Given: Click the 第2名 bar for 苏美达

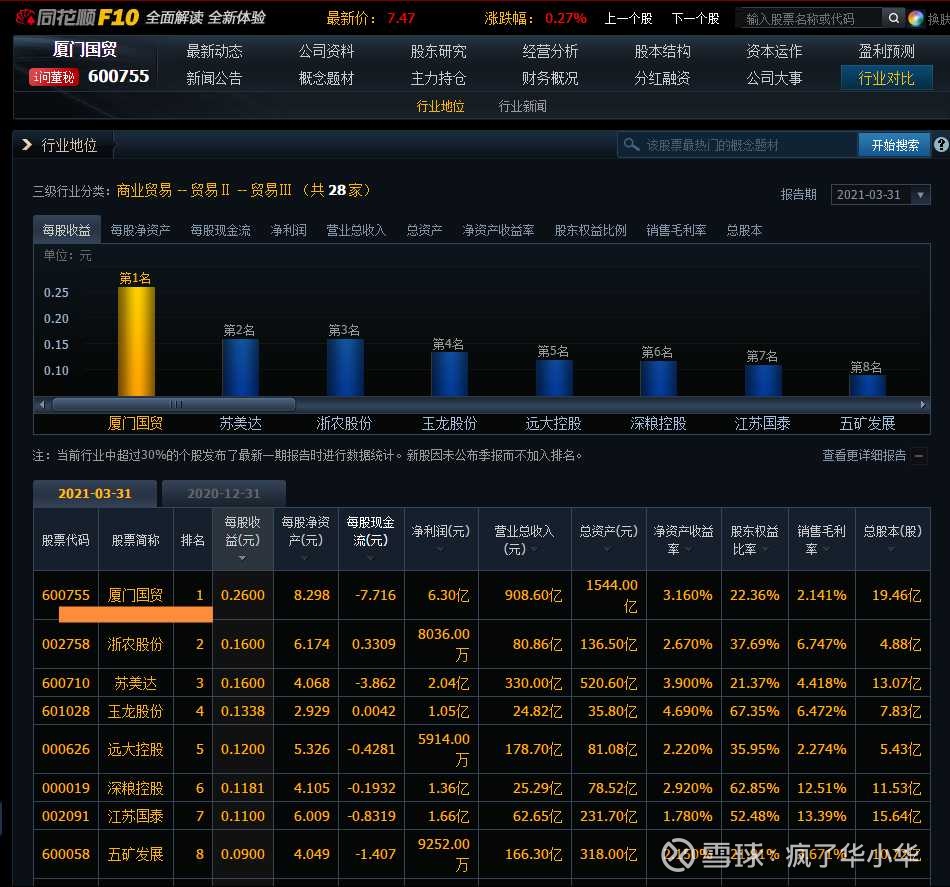Looking at the screenshot, I should [241, 368].
